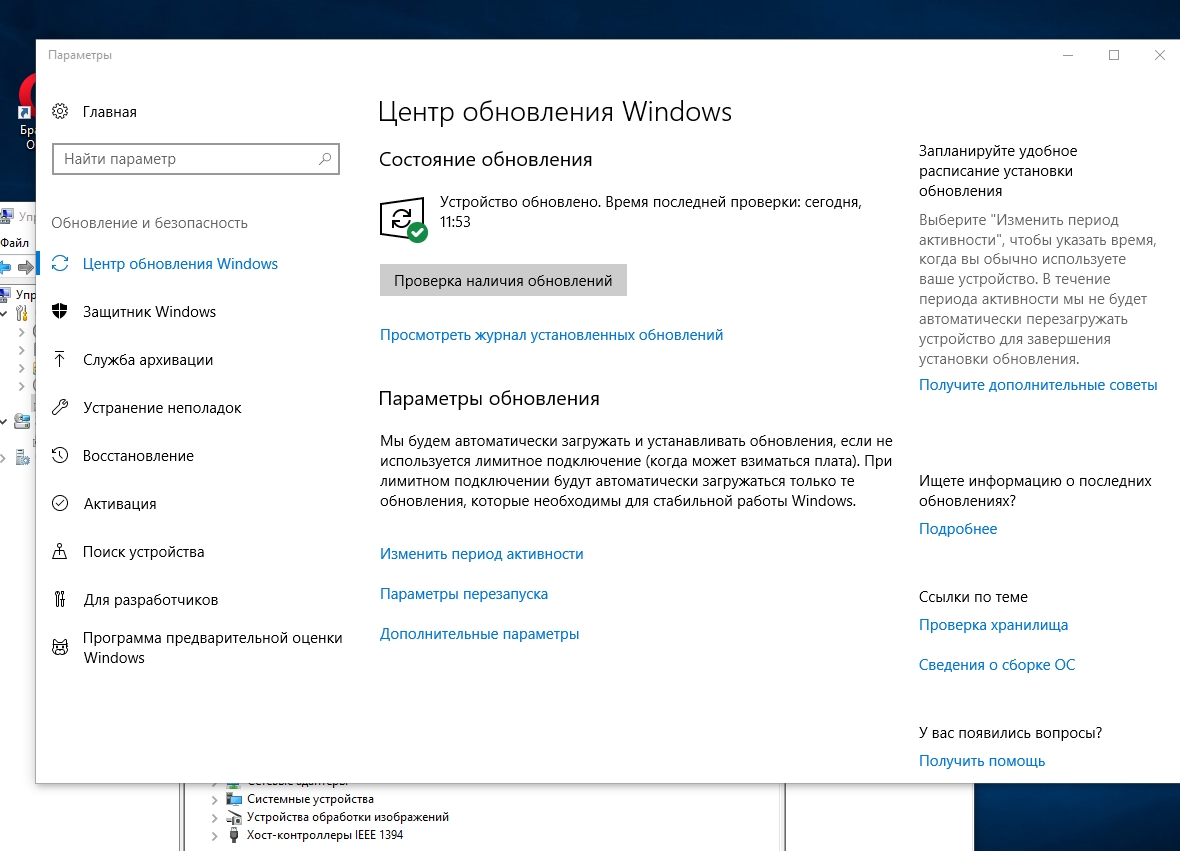1180x851 pixels.
Task: Click the blue back arrow in the management console
Action: 5,266
